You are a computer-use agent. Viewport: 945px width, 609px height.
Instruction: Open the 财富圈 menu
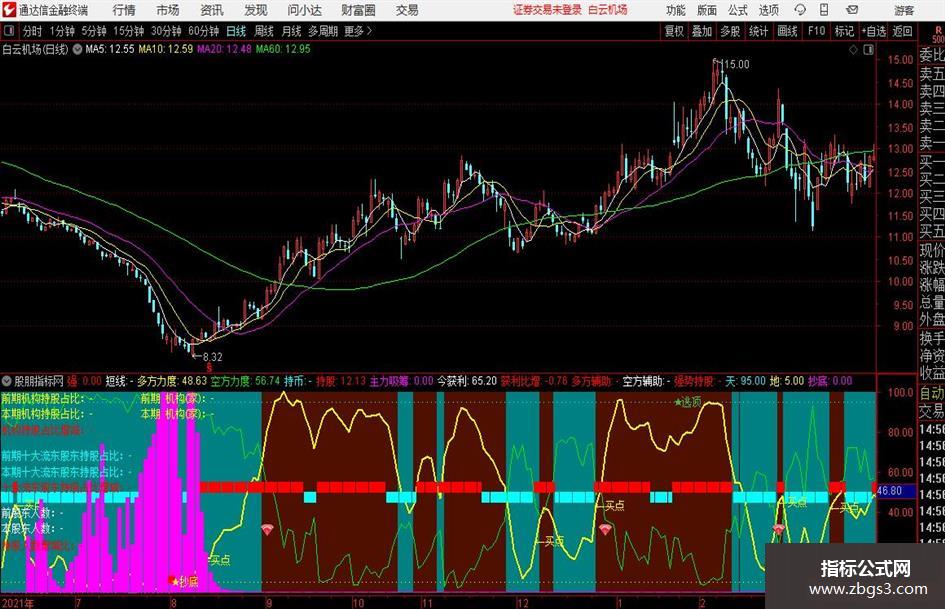358,10
